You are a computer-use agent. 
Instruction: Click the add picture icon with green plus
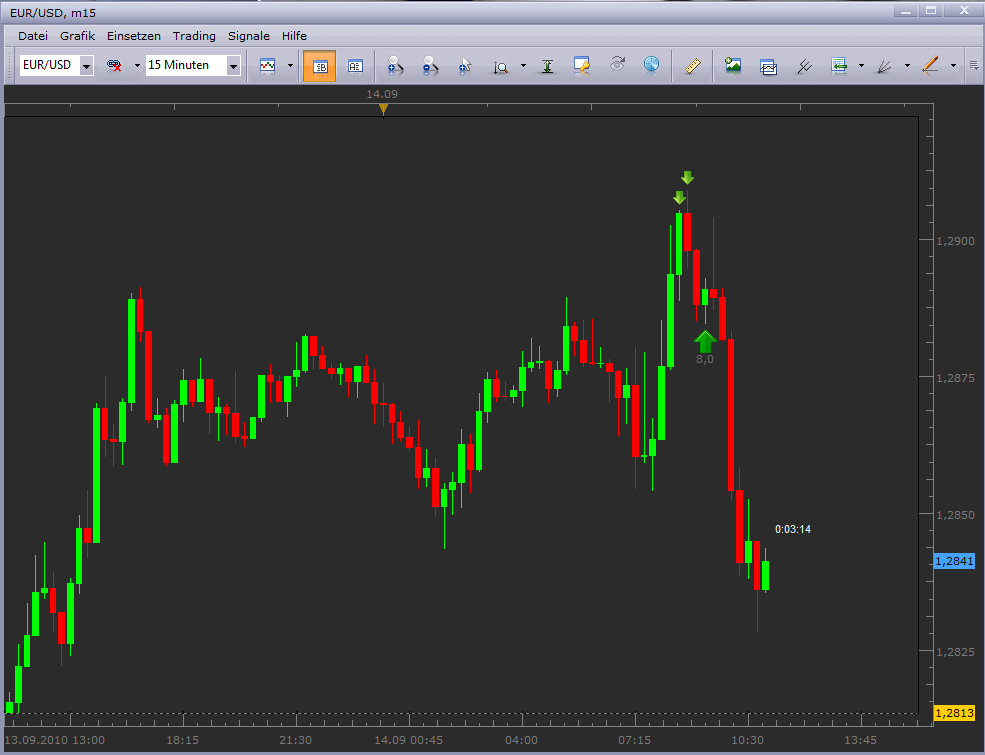(x=732, y=65)
